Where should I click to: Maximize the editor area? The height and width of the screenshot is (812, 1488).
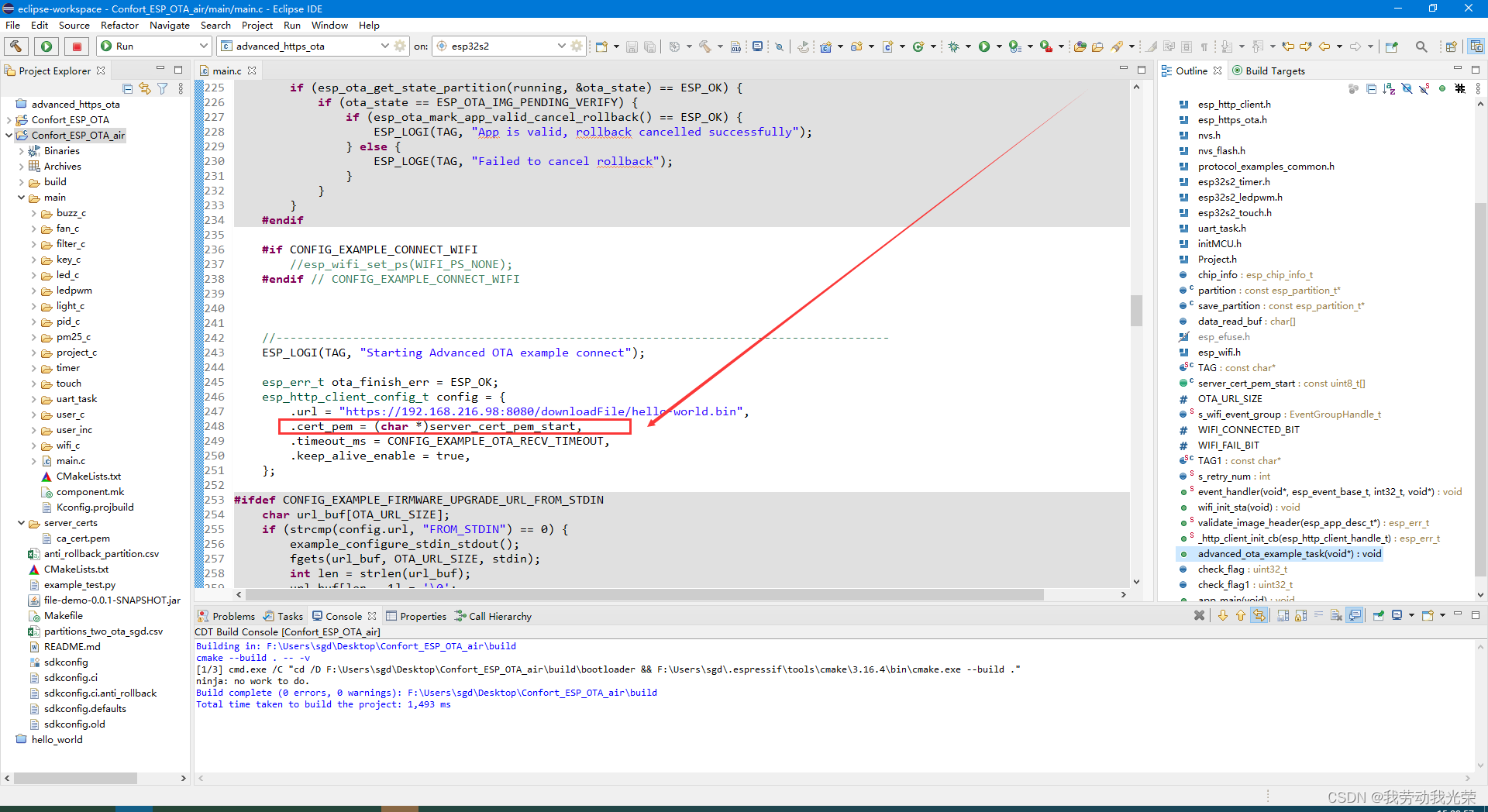(x=1142, y=70)
